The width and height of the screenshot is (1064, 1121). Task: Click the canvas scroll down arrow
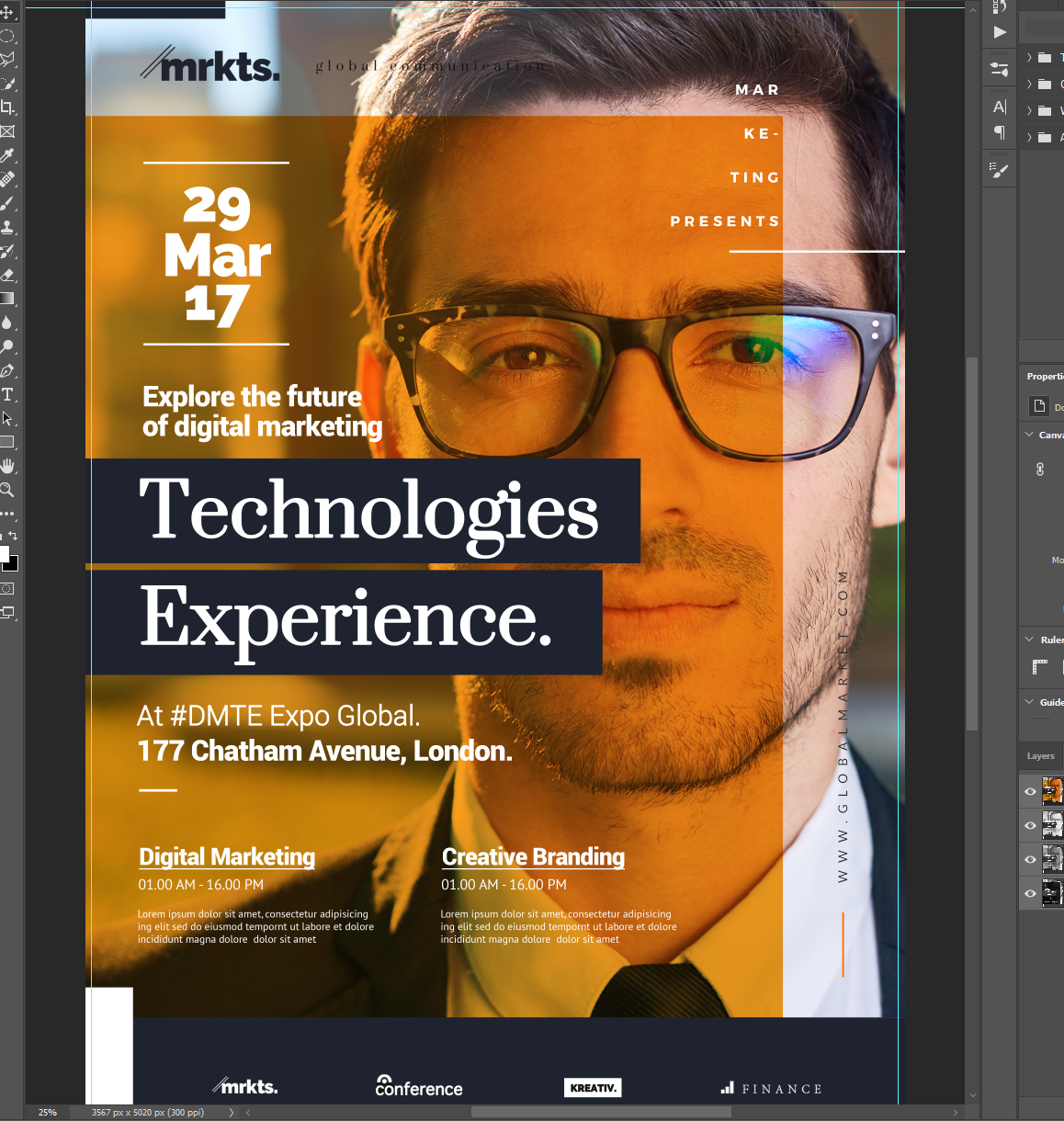tap(972, 1096)
